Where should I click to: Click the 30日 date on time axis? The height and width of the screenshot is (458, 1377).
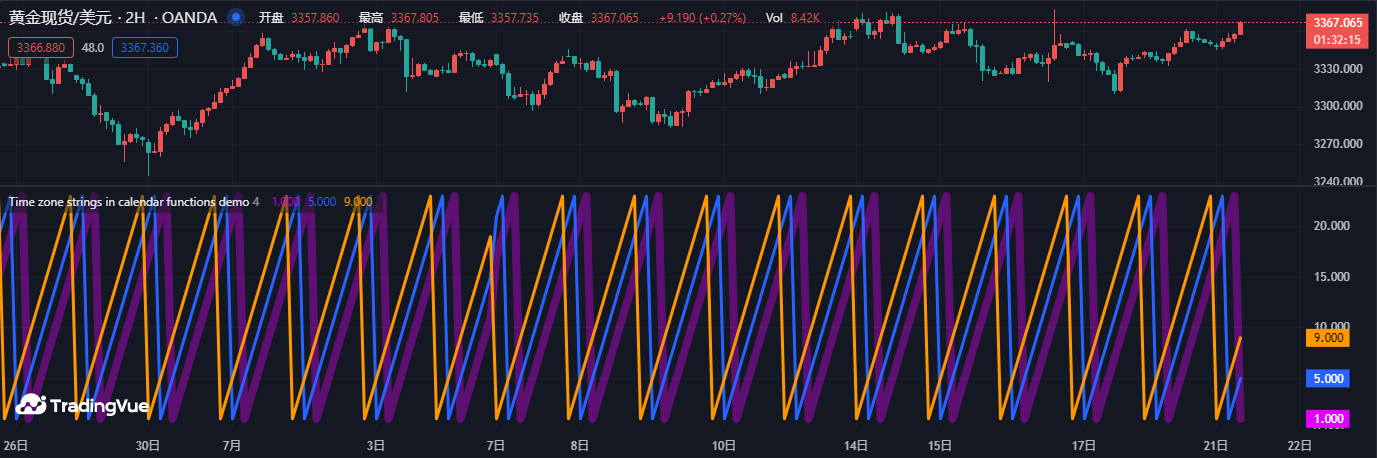147,445
